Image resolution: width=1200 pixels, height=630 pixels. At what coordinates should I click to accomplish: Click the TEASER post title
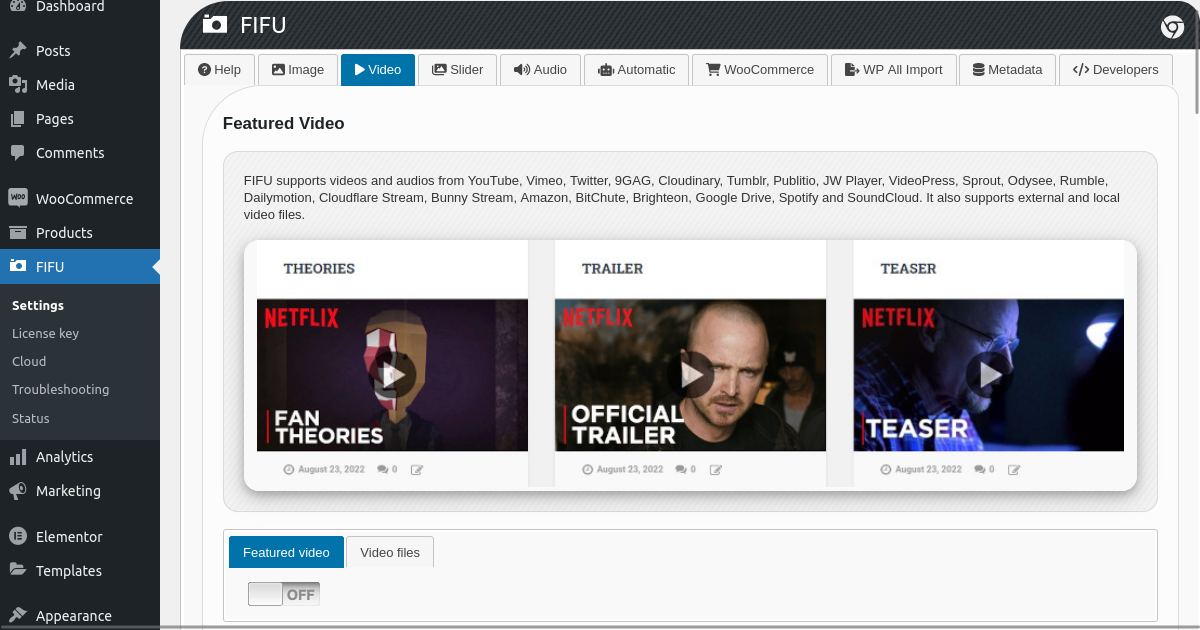tap(908, 268)
